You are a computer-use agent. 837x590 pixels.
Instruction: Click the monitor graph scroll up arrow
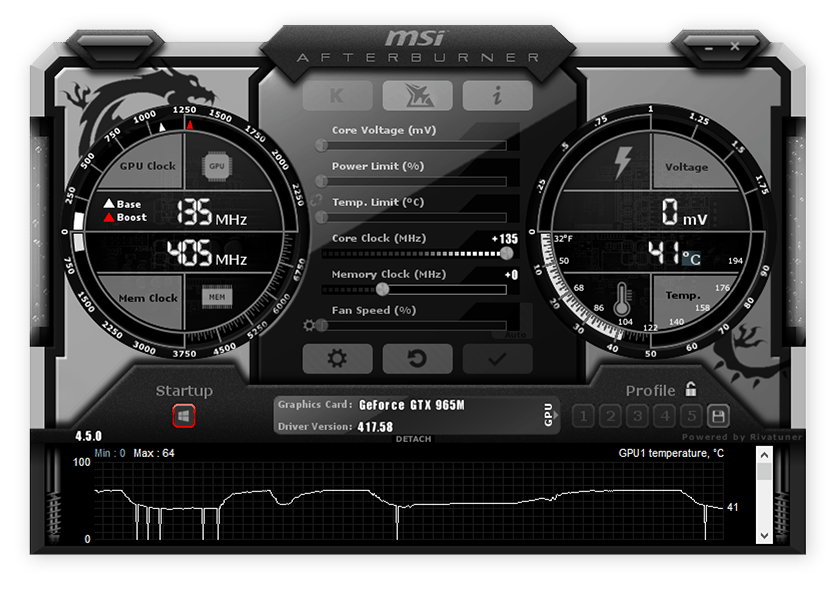pyautogui.click(x=764, y=455)
